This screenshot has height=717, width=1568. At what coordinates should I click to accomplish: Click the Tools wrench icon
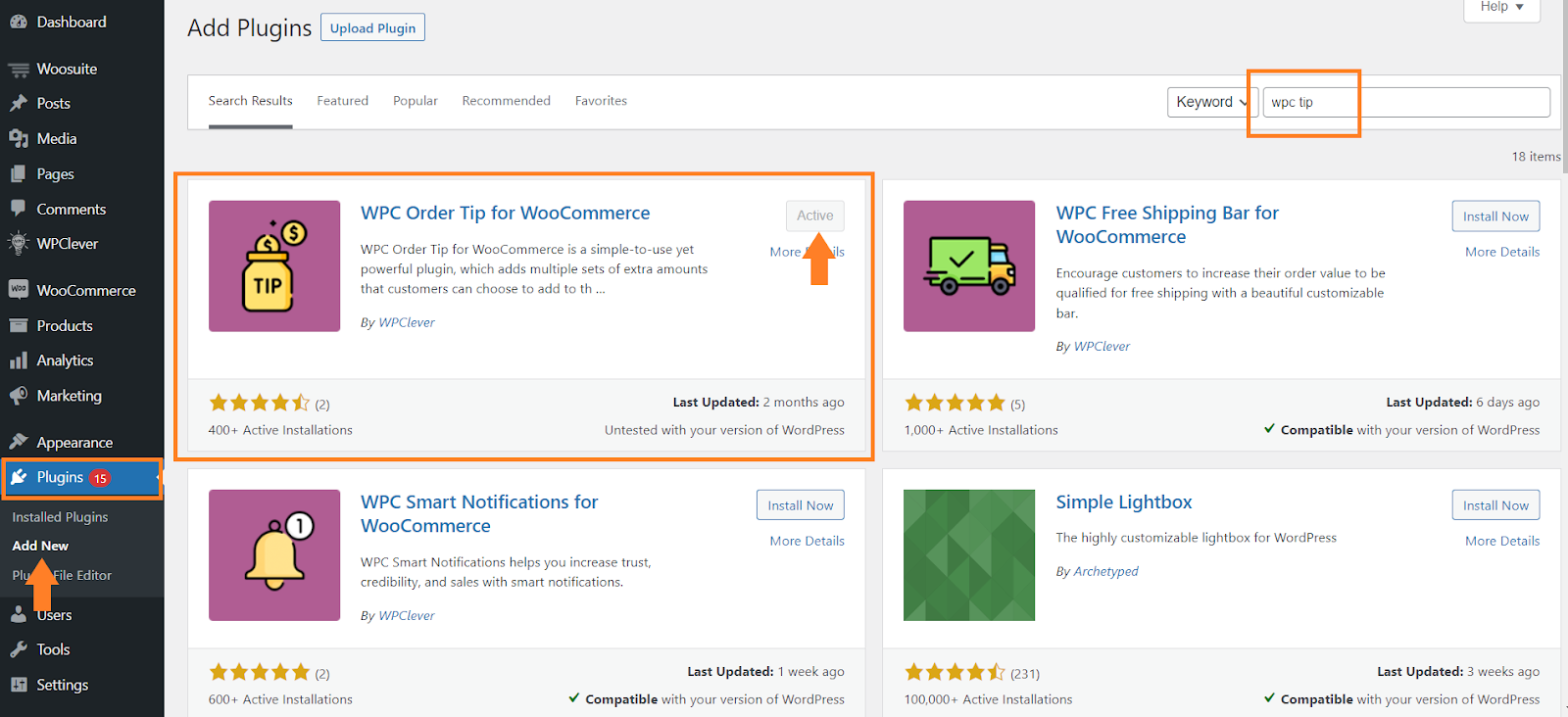[x=19, y=649]
